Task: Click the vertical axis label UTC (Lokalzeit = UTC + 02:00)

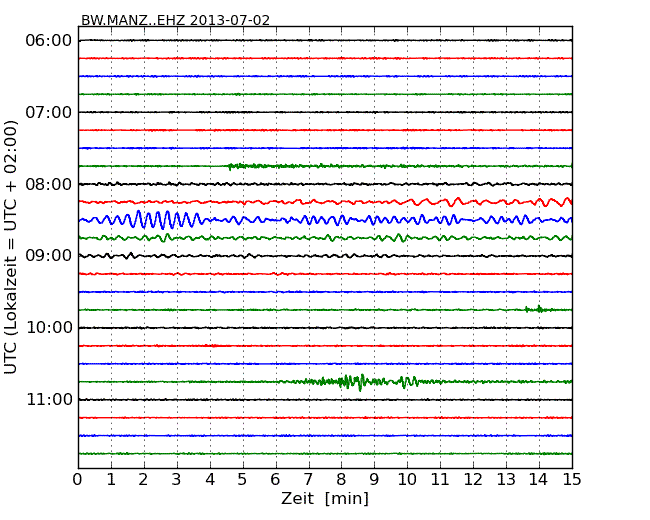Action: [x=11, y=247]
